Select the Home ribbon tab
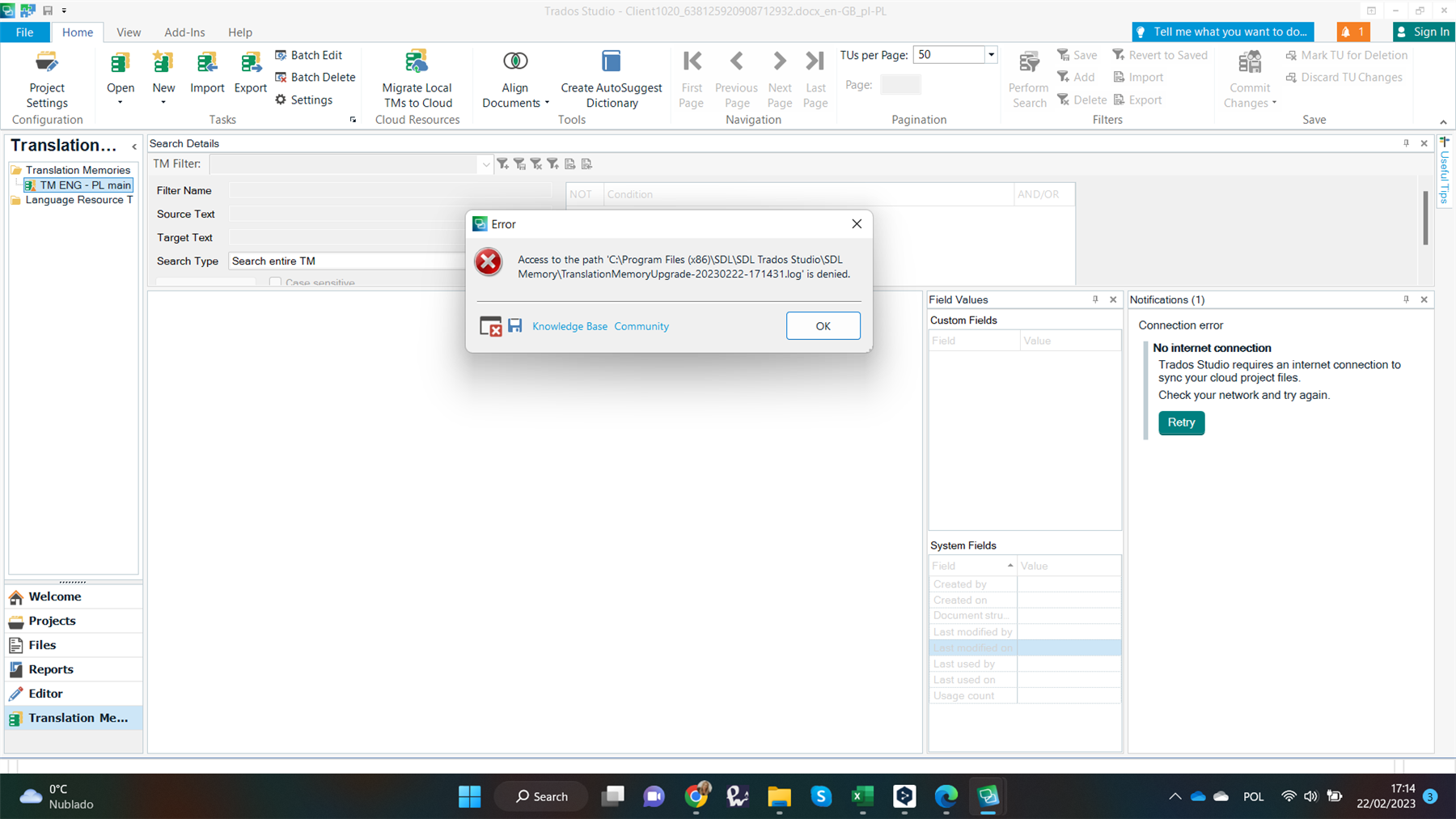Viewport: 1456px width, 819px height. pos(78,32)
